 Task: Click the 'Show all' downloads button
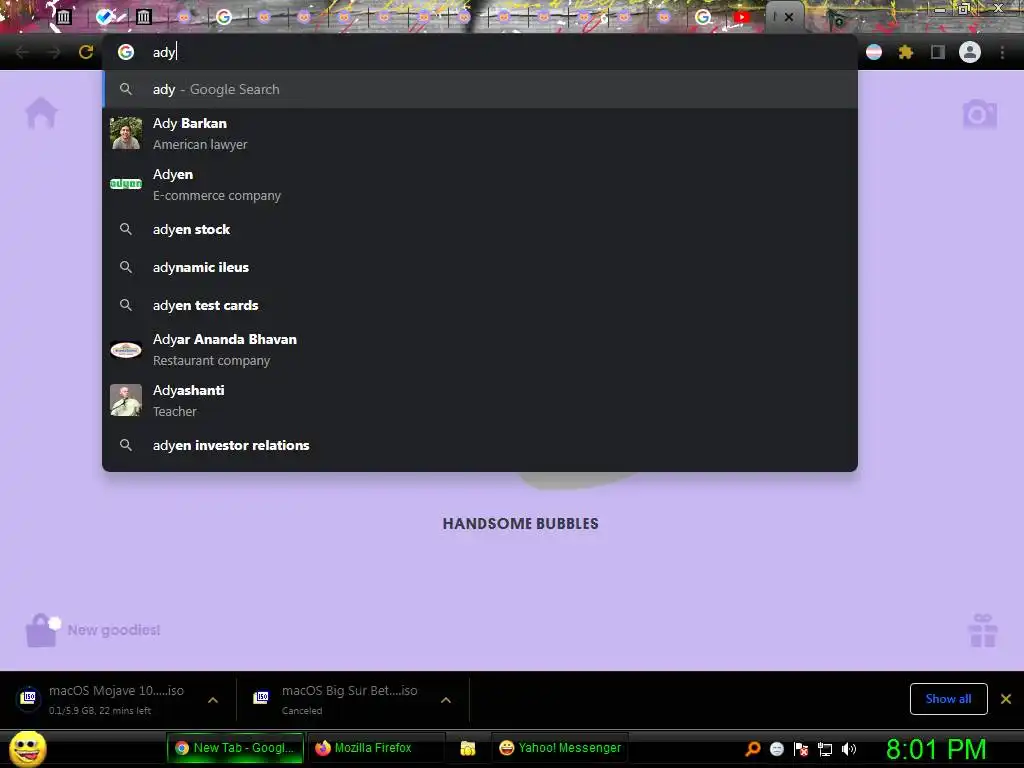(x=948, y=699)
